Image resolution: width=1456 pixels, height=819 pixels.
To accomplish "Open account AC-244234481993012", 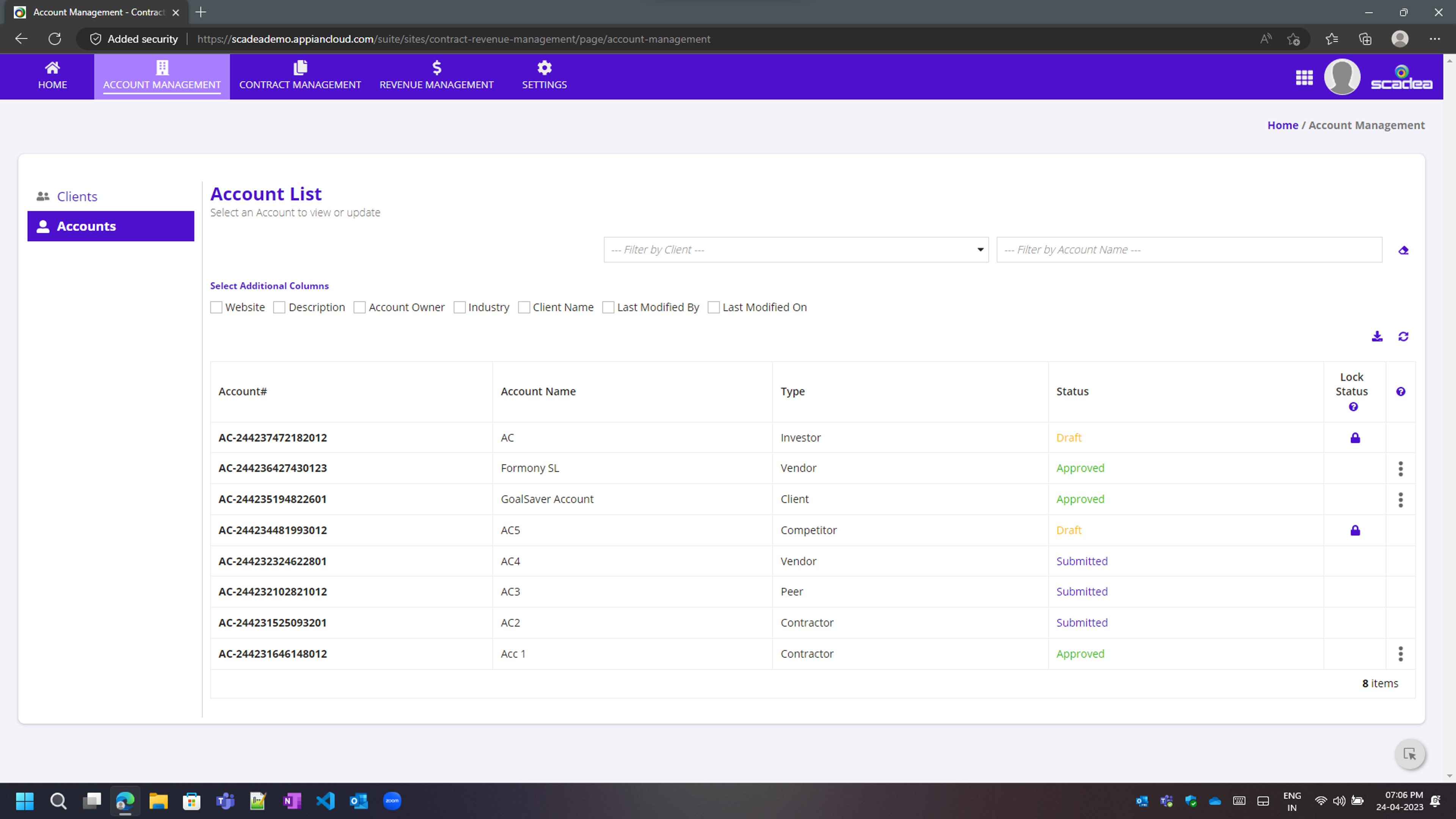I will [273, 530].
